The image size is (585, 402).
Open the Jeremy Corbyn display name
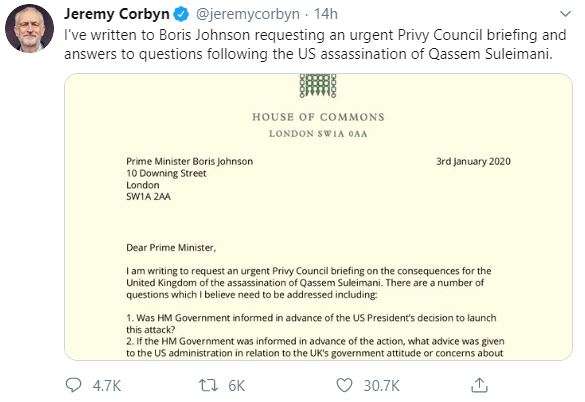pyautogui.click(x=117, y=14)
